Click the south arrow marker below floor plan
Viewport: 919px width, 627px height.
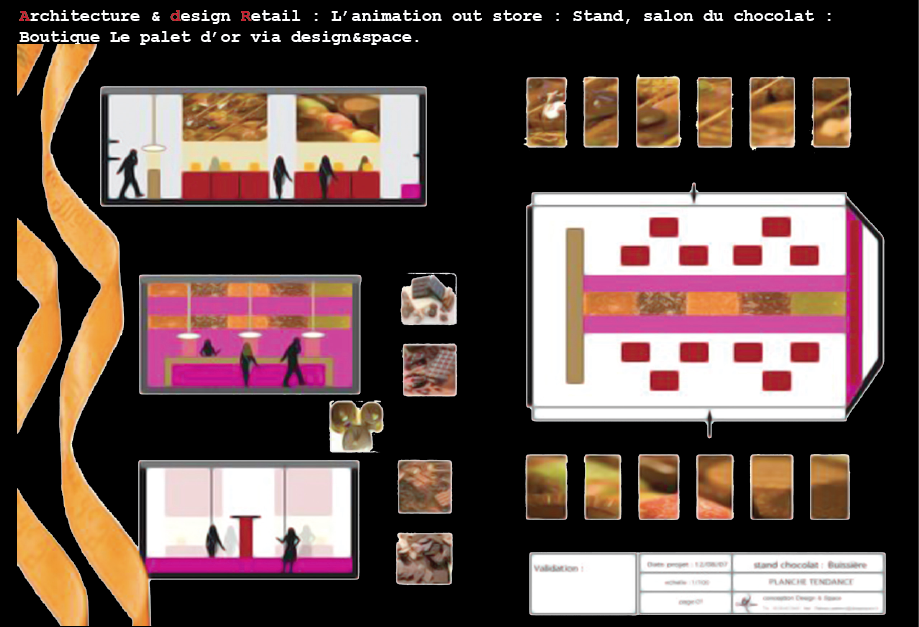coord(709,422)
